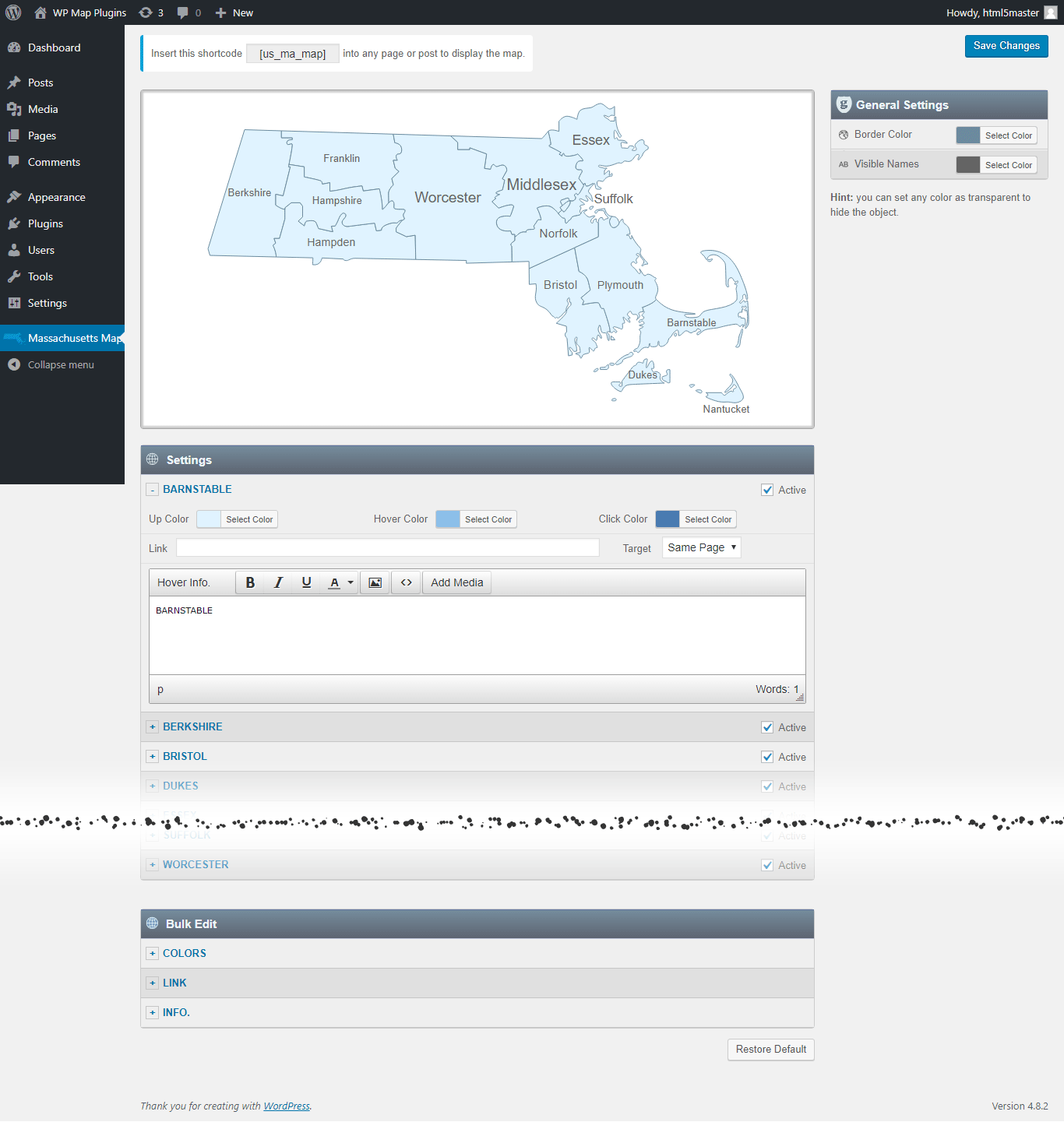
Task: Uncheck the Active checkbox for Bristol
Action: click(x=767, y=757)
